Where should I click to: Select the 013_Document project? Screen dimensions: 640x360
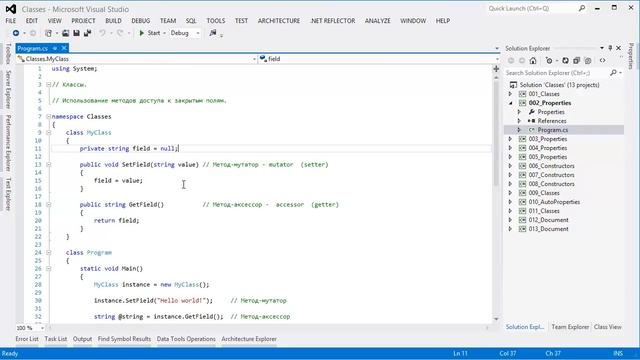[x=548, y=229]
